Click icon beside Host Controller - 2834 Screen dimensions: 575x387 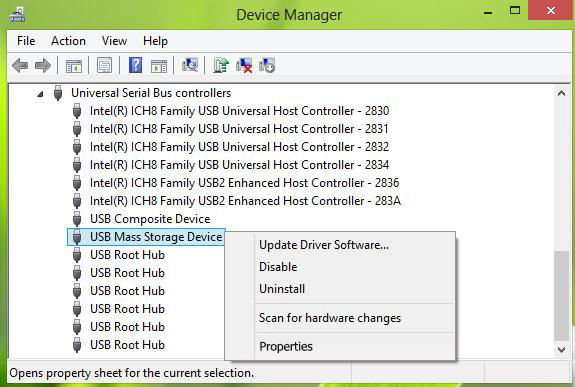point(77,165)
